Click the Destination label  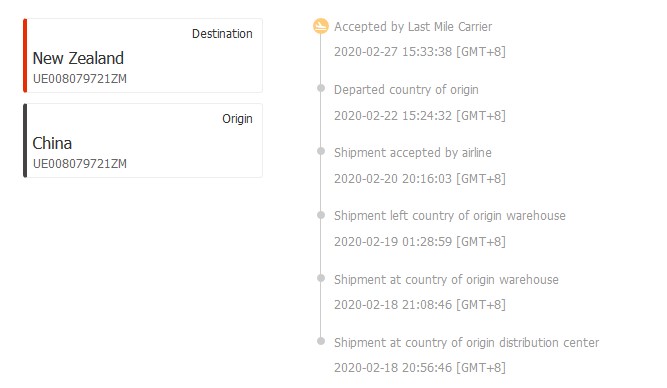click(x=222, y=34)
